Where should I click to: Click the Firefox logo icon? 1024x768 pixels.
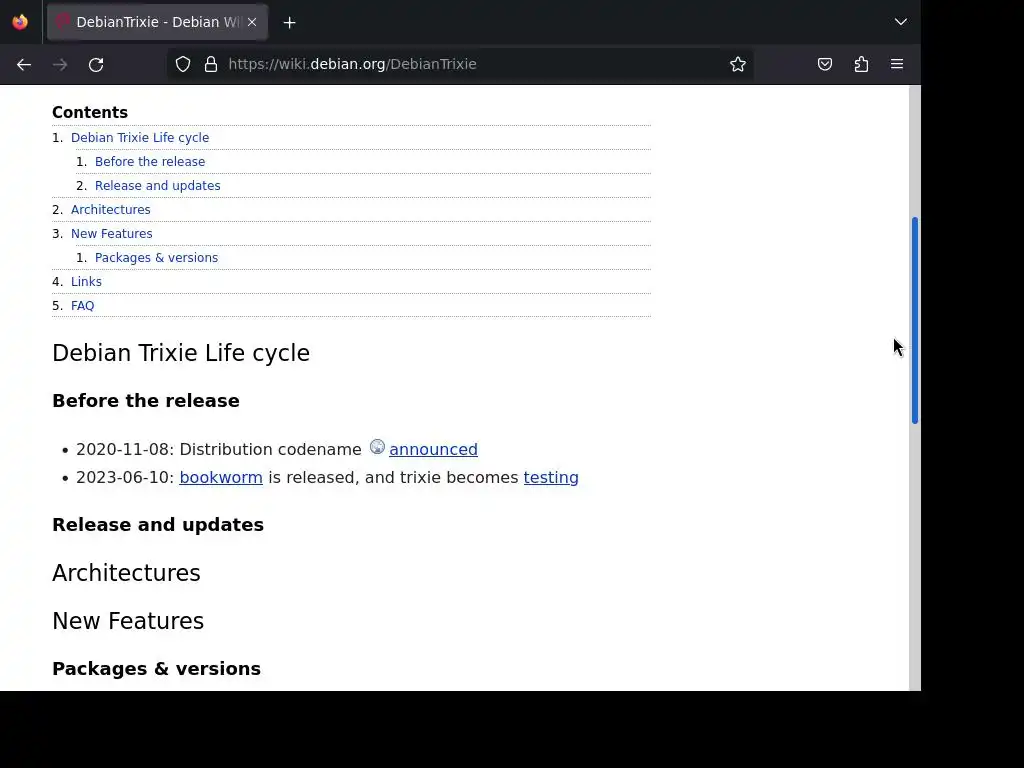tap(20, 22)
